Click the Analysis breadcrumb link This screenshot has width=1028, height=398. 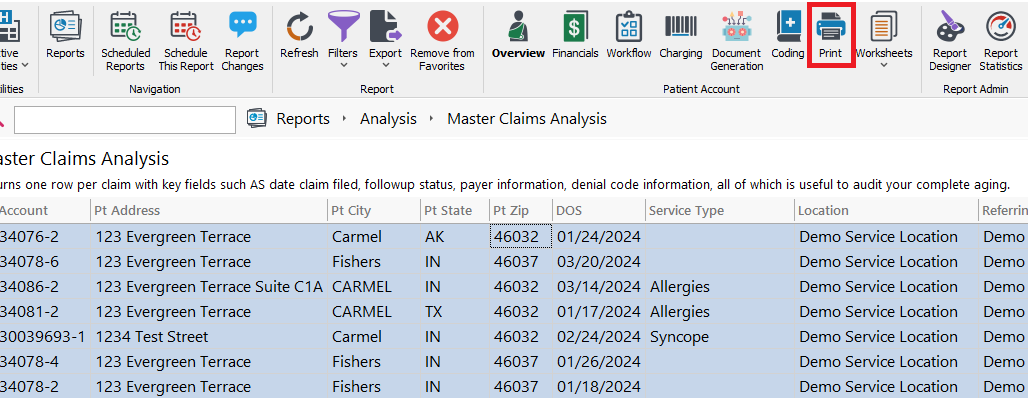[x=388, y=119]
